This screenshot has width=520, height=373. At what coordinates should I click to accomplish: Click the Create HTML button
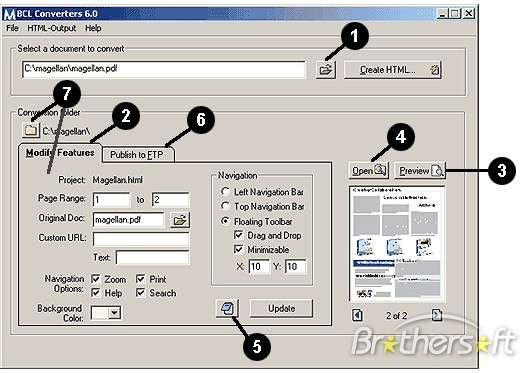[393, 70]
